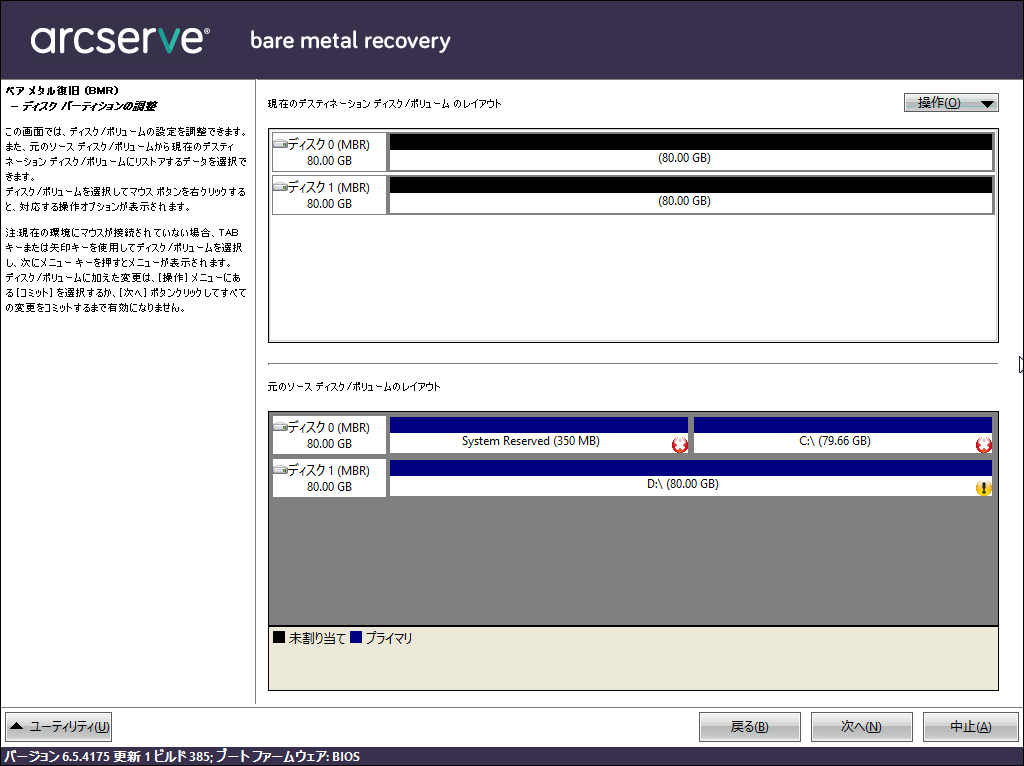Select unallocated 80.00 GB volume on destination disk 0

pos(691,152)
